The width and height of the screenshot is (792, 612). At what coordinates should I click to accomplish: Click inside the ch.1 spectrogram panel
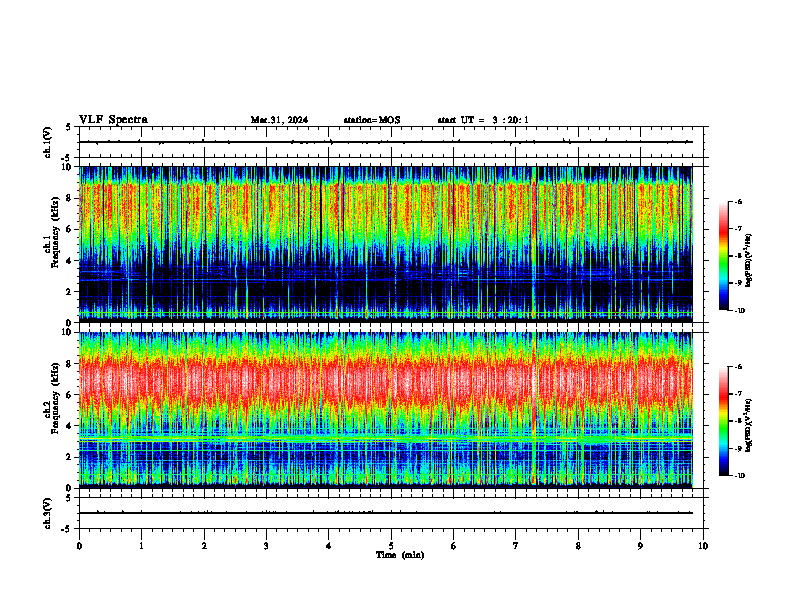pyautogui.click(x=386, y=244)
